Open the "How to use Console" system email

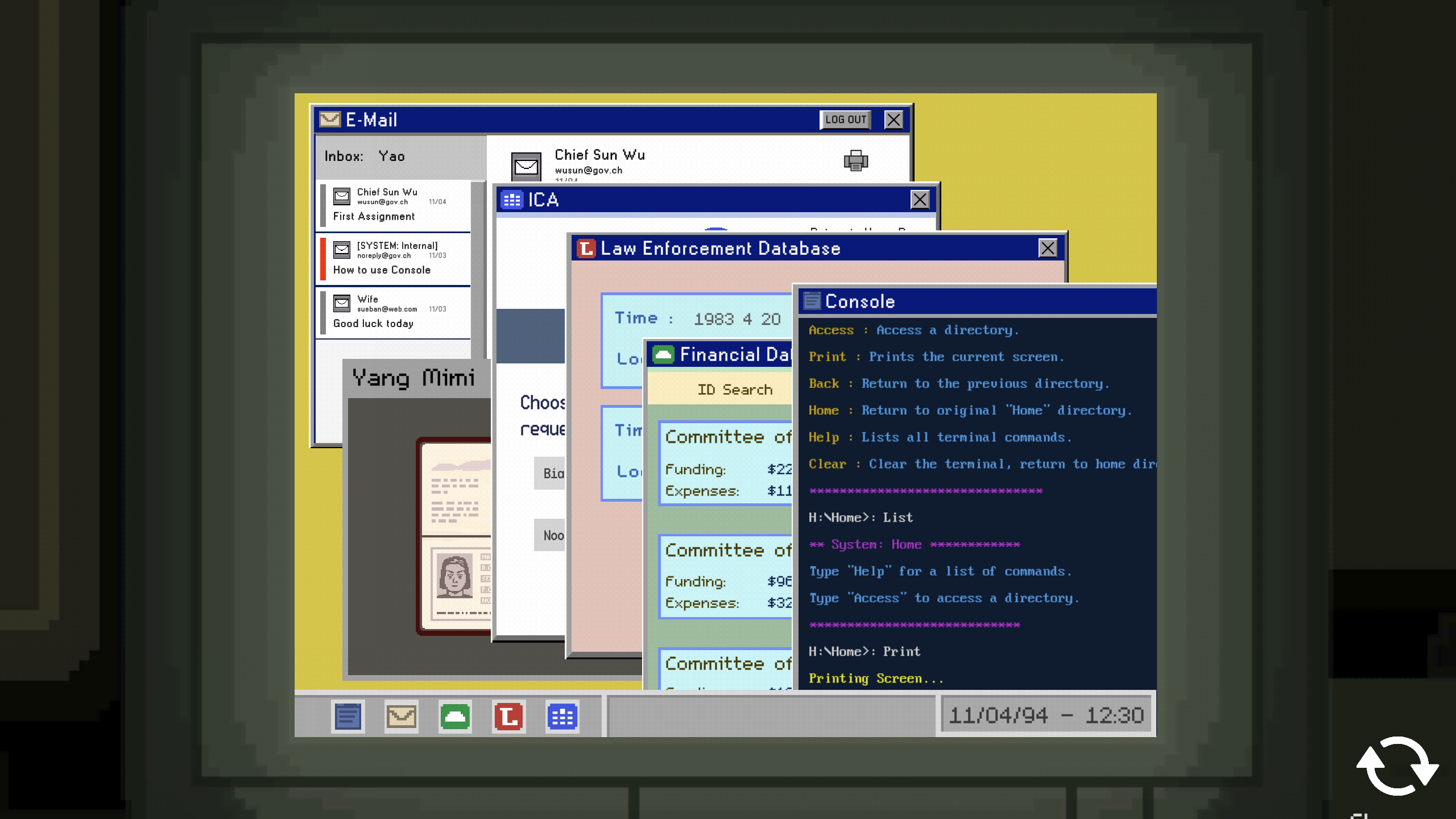point(394,259)
